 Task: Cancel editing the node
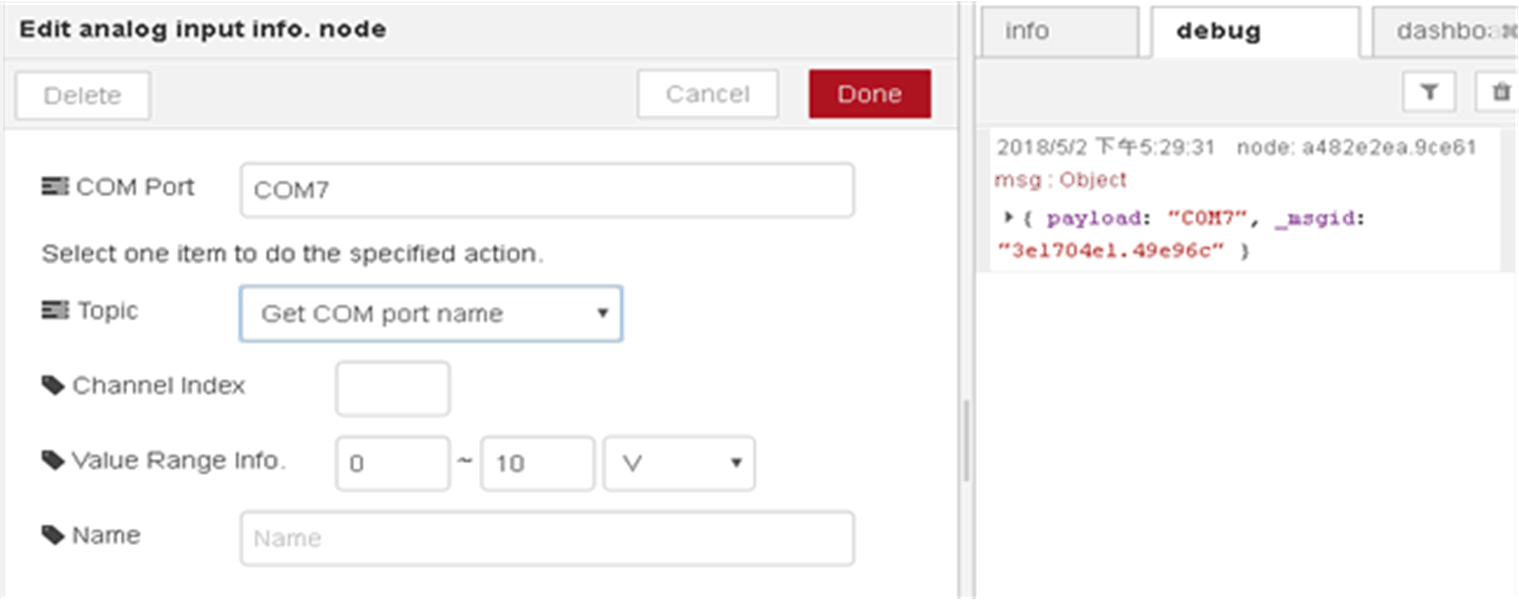(x=707, y=94)
